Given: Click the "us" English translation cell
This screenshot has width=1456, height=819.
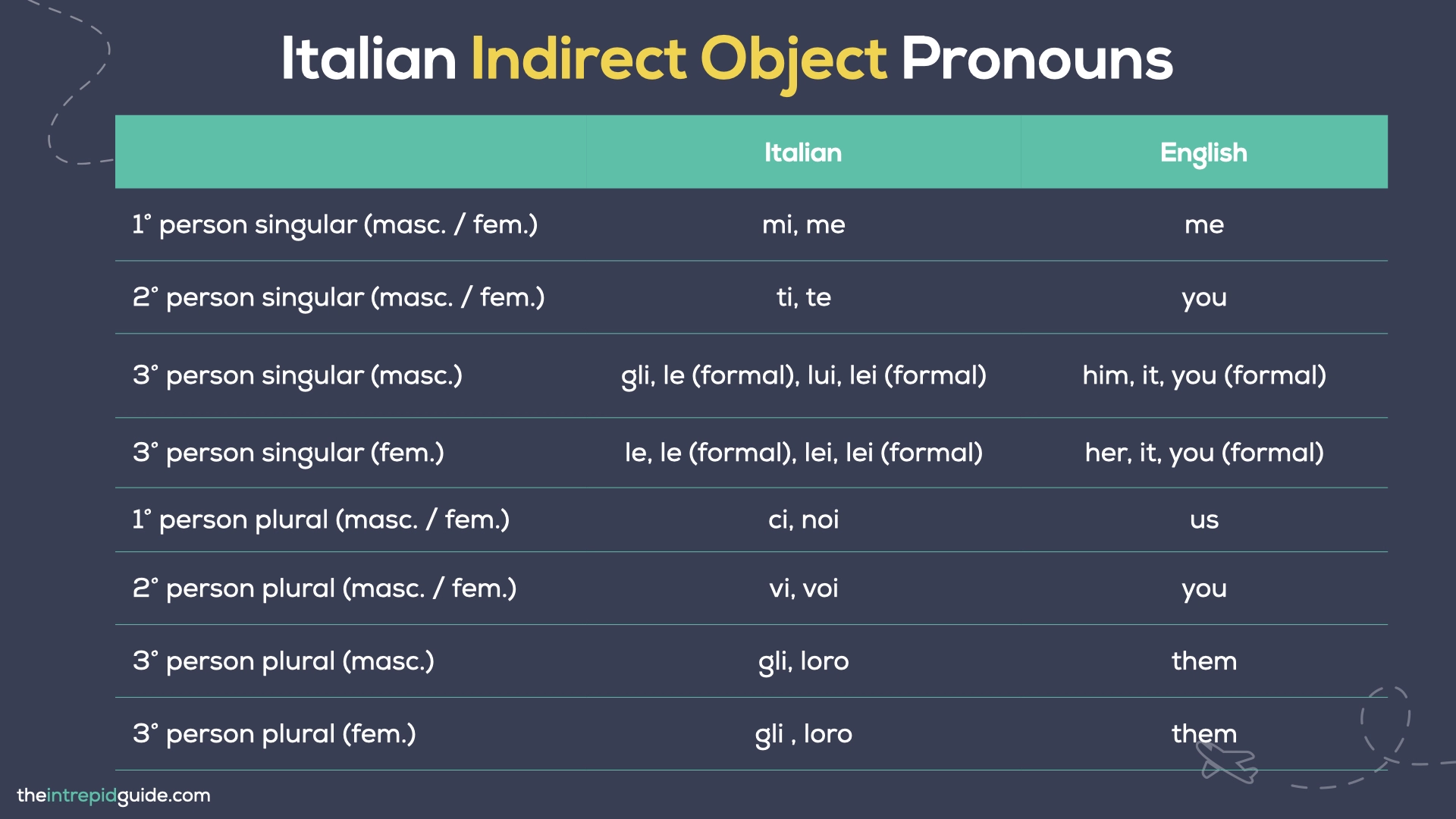Looking at the screenshot, I should (x=1203, y=519).
